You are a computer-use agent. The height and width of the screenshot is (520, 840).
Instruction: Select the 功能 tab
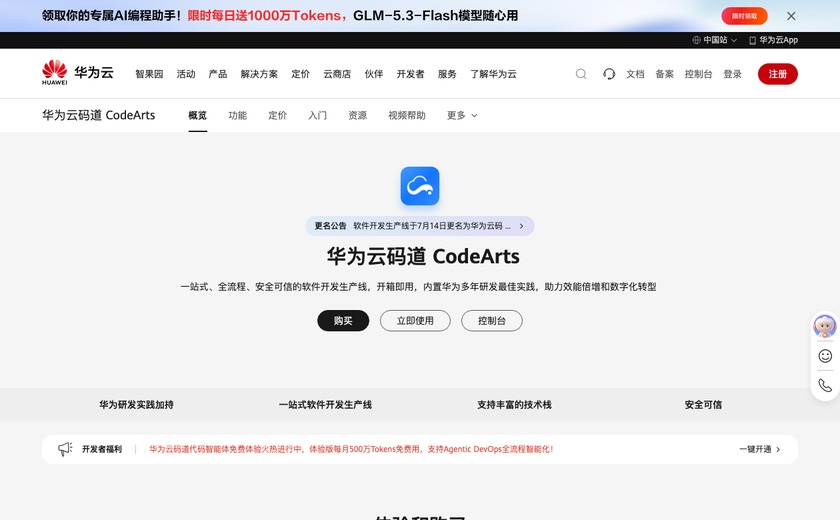pyautogui.click(x=237, y=115)
